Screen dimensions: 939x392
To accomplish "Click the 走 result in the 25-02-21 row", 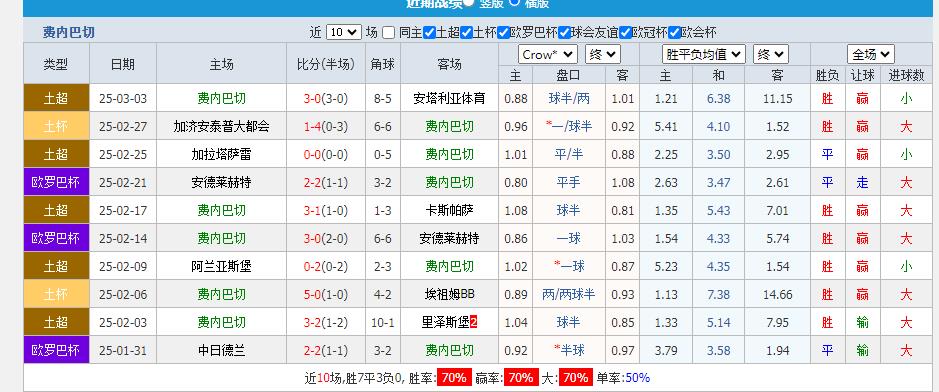I will [x=862, y=183].
